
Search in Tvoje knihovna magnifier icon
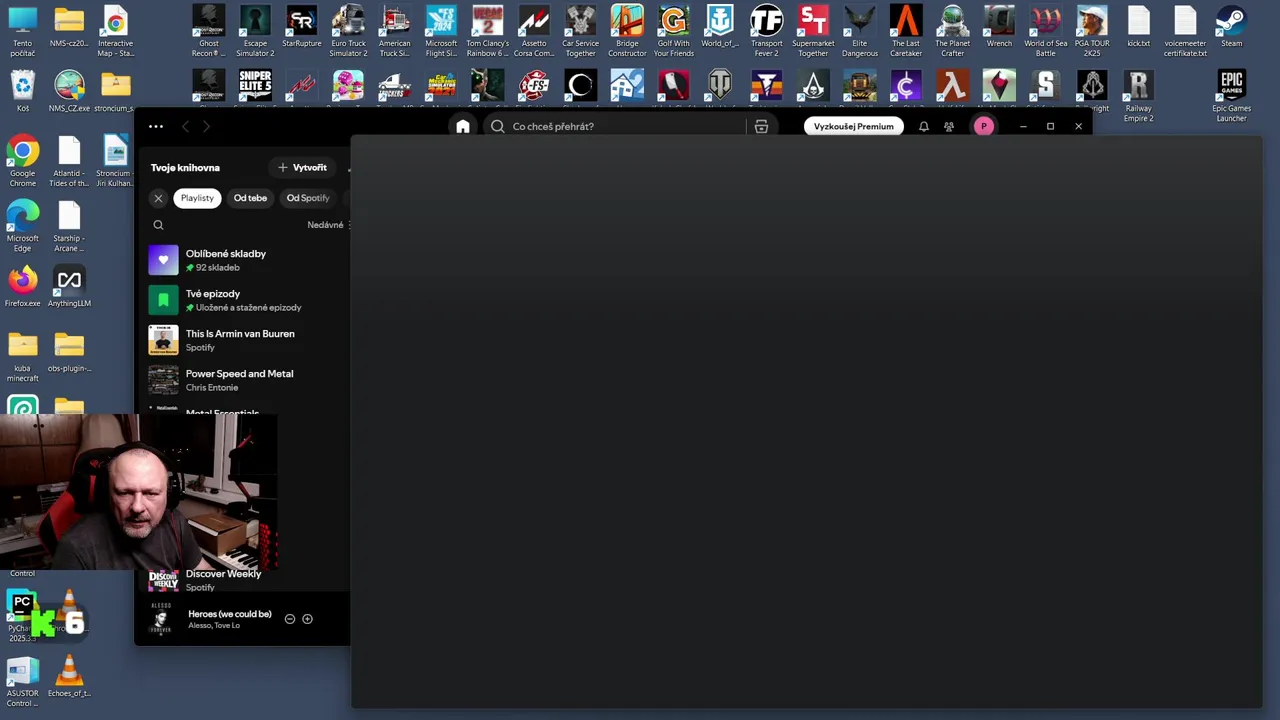pyautogui.click(x=158, y=225)
